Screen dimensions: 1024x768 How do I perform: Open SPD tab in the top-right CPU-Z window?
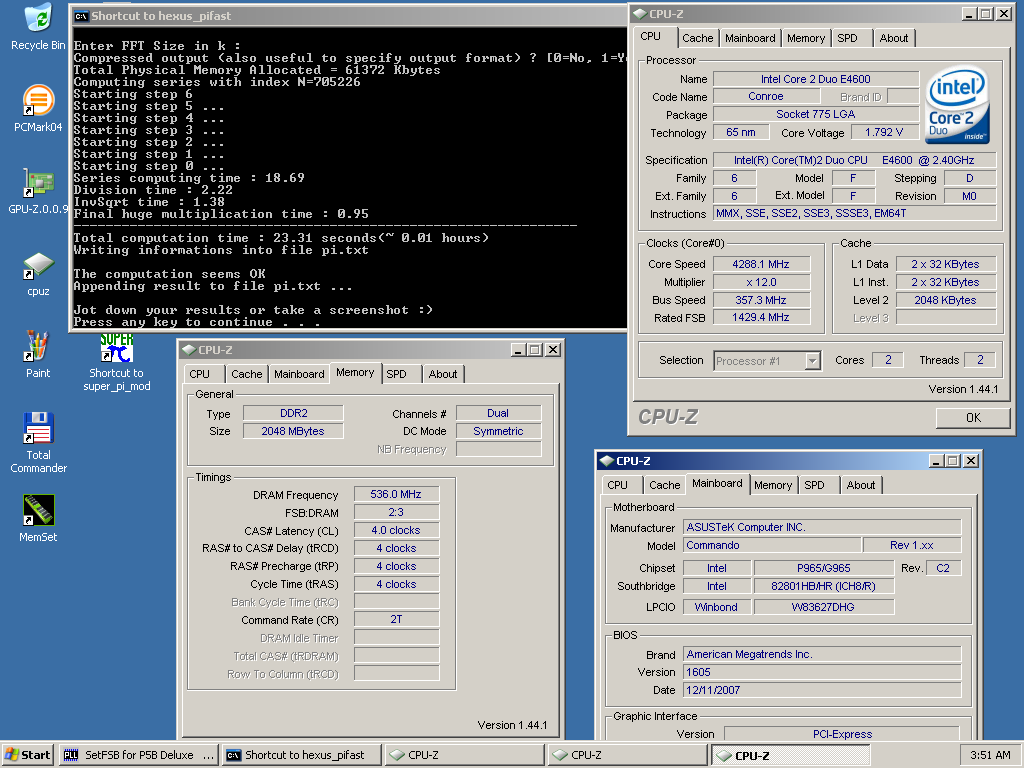pyautogui.click(x=847, y=38)
